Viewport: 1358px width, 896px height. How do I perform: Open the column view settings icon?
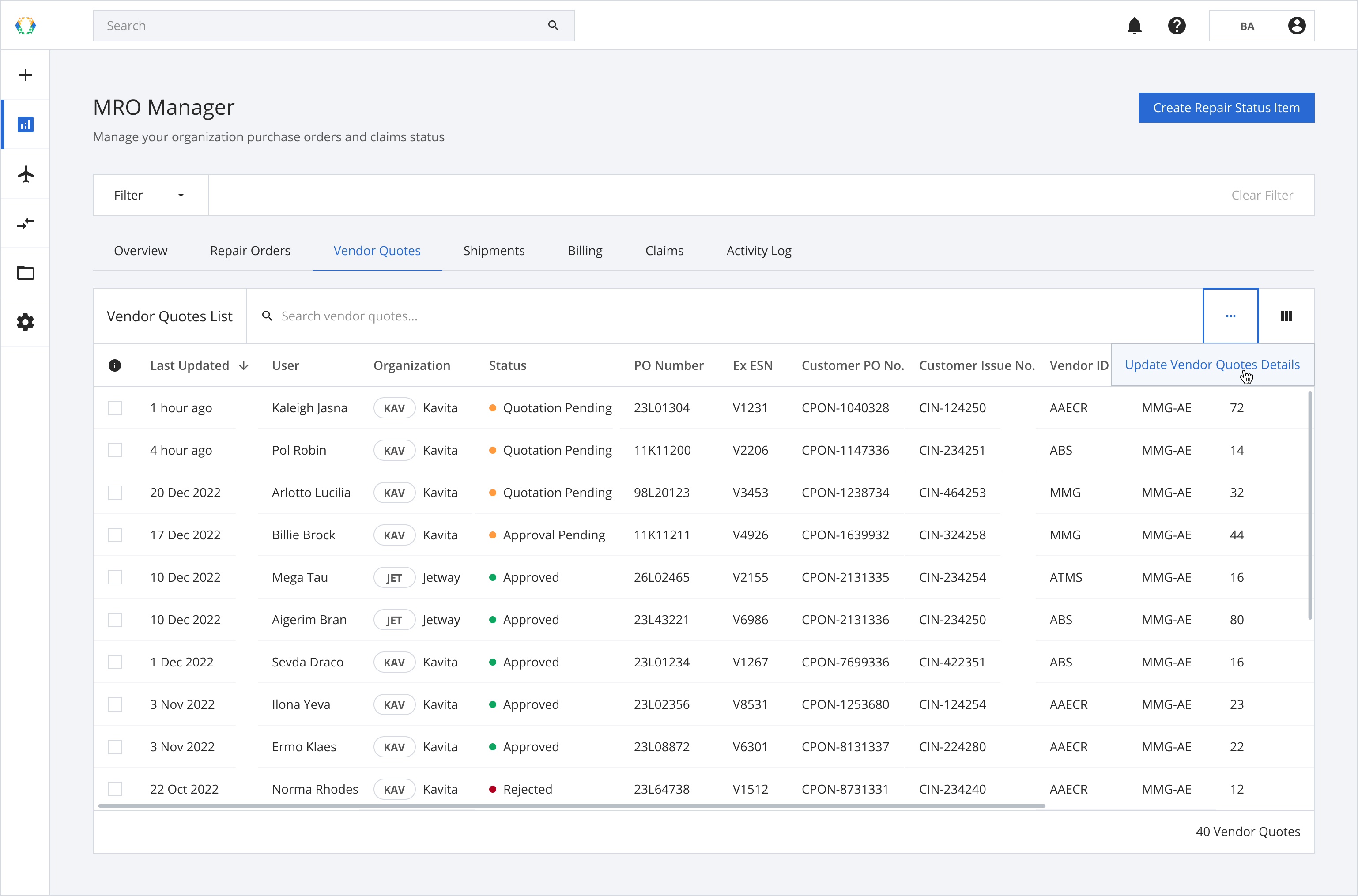[x=1286, y=316]
